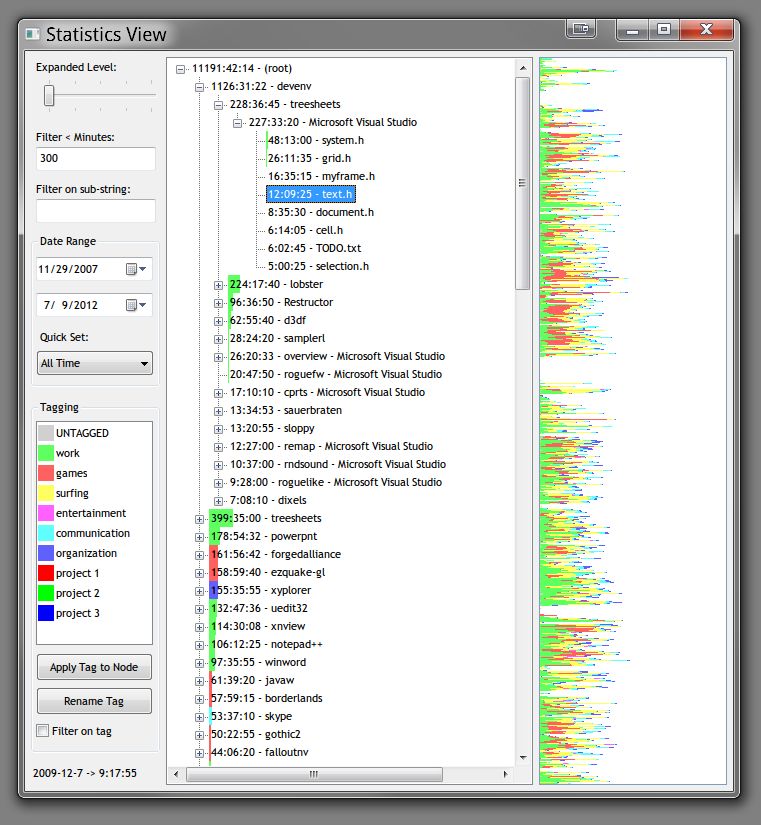Image resolution: width=761 pixels, height=825 pixels.
Task: Open the Quick Set 'All Time' dropdown
Action: click(x=94, y=363)
